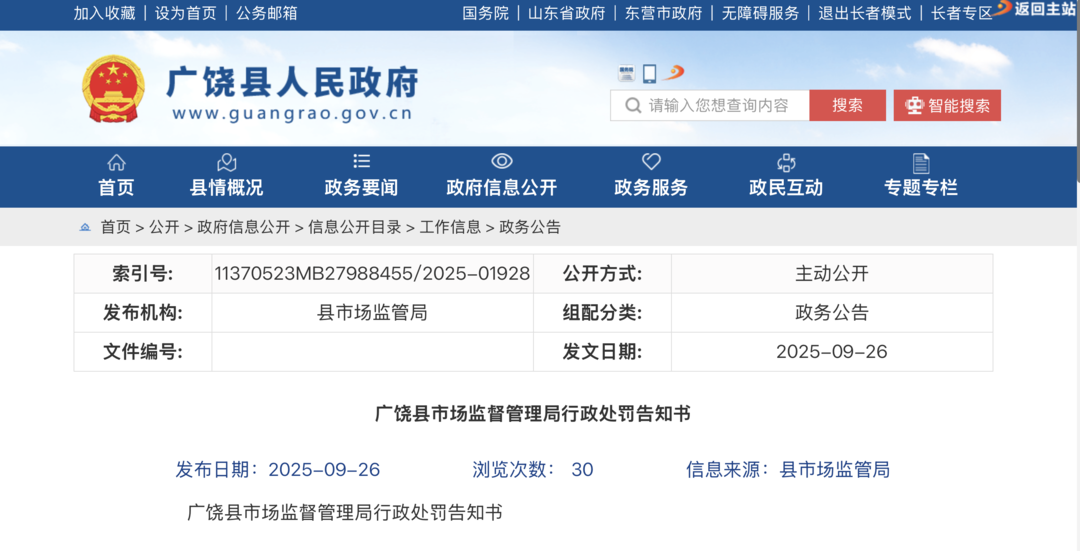Click the heart icon above 政务服务
The image size is (1080, 551).
pos(651,162)
